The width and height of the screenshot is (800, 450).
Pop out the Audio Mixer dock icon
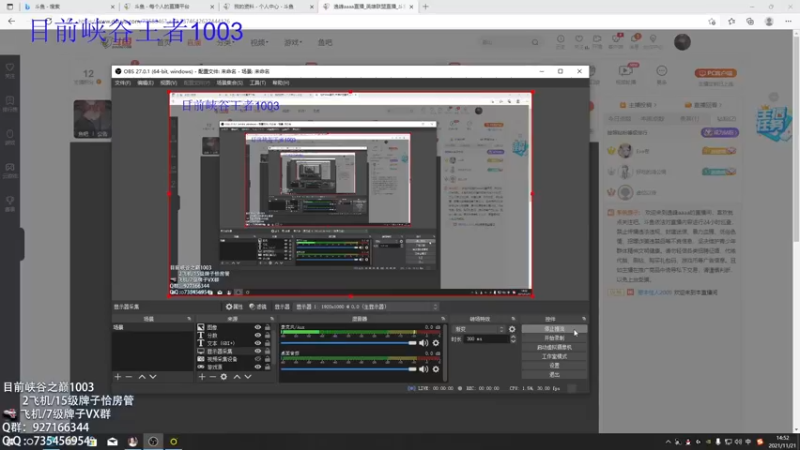[443, 319]
